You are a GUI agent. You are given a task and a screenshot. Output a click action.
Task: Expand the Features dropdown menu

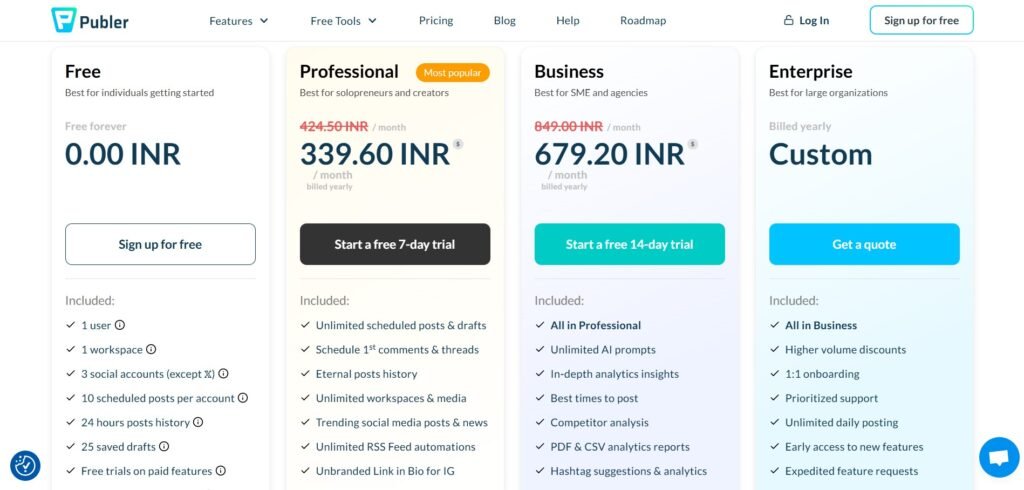point(239,20)
